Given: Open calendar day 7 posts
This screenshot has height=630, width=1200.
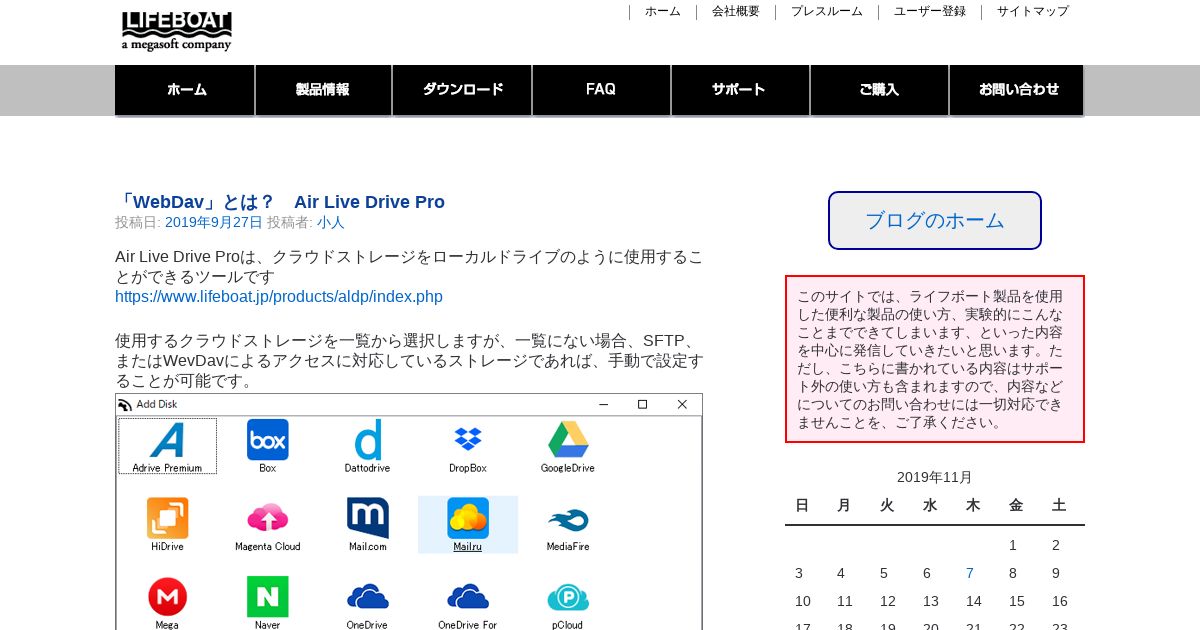Looking at the screenshot, I should [x=970, y=573].
